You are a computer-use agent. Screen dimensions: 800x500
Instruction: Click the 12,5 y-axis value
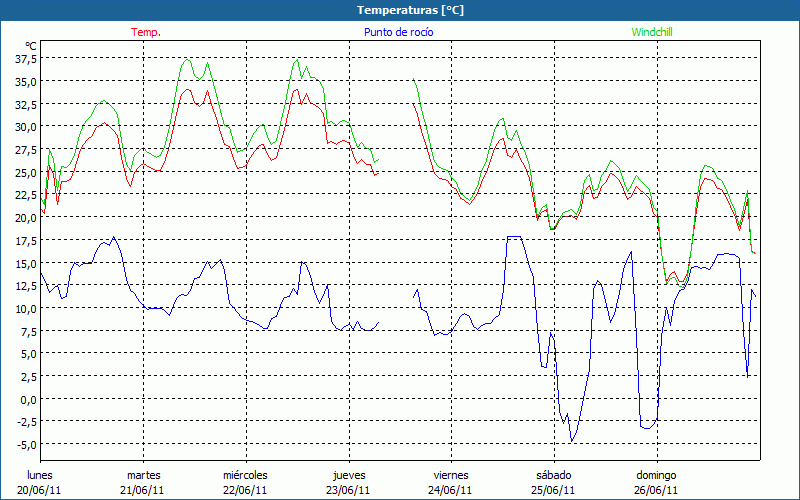(24, 285)
